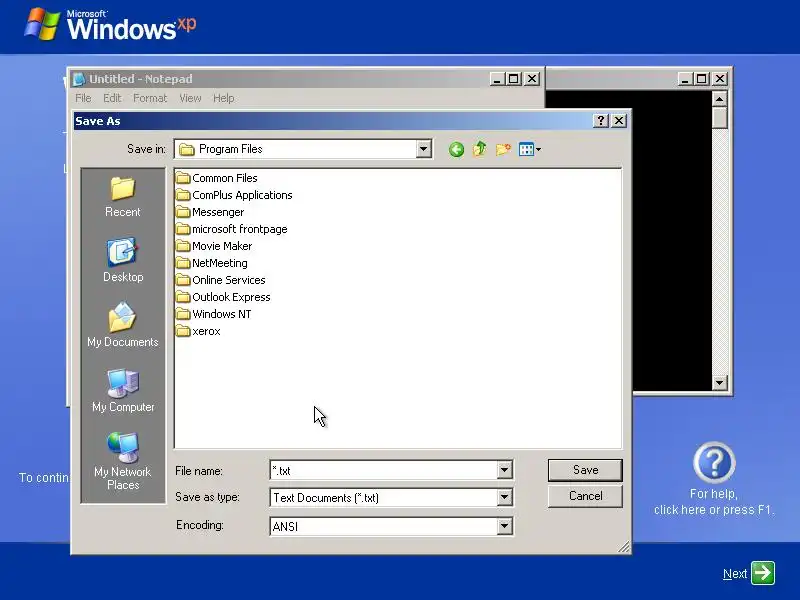Open Notepad Edit menu
800x600 pixels.
[112, 98]
